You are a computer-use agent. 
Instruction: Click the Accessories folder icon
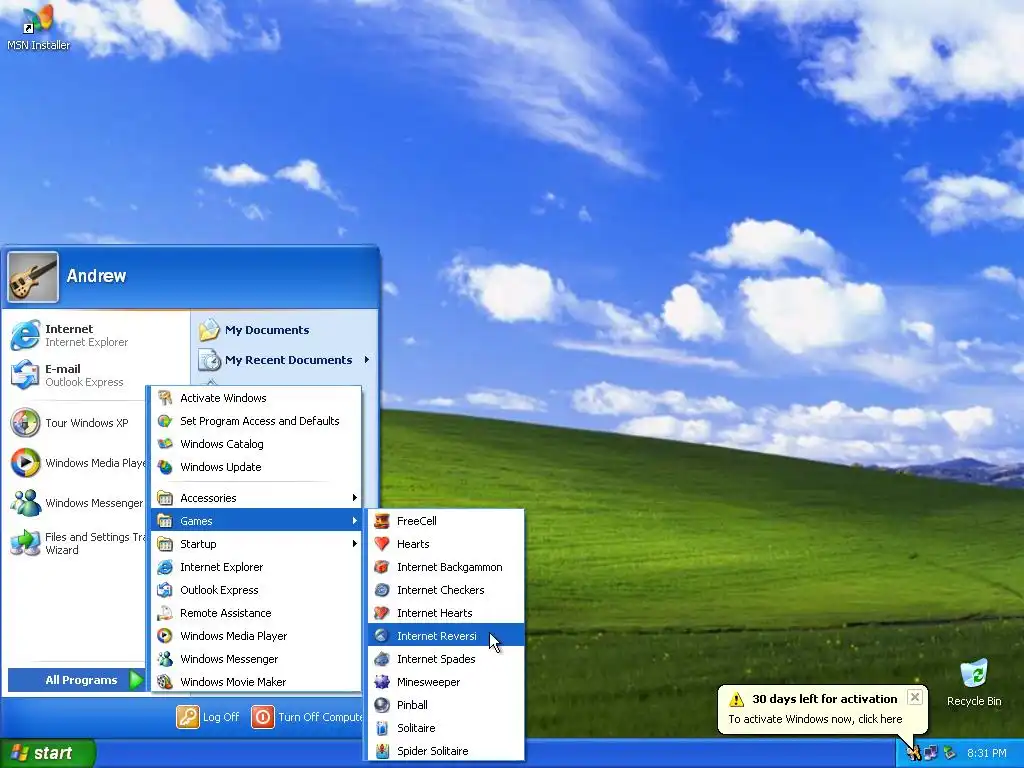[x=165, y=498]
